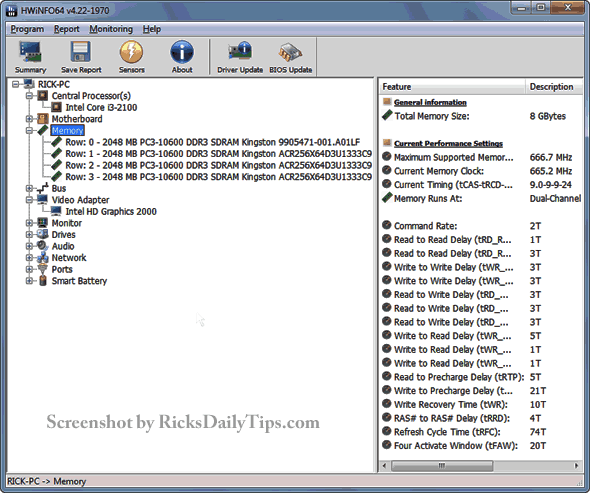Collapse the Video Adapter branch

coord(29,199)
